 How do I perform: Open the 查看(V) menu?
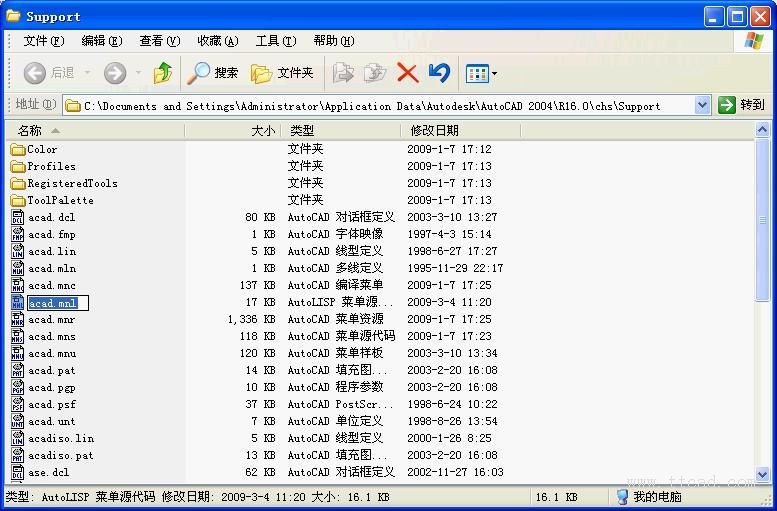click(160, 41)
